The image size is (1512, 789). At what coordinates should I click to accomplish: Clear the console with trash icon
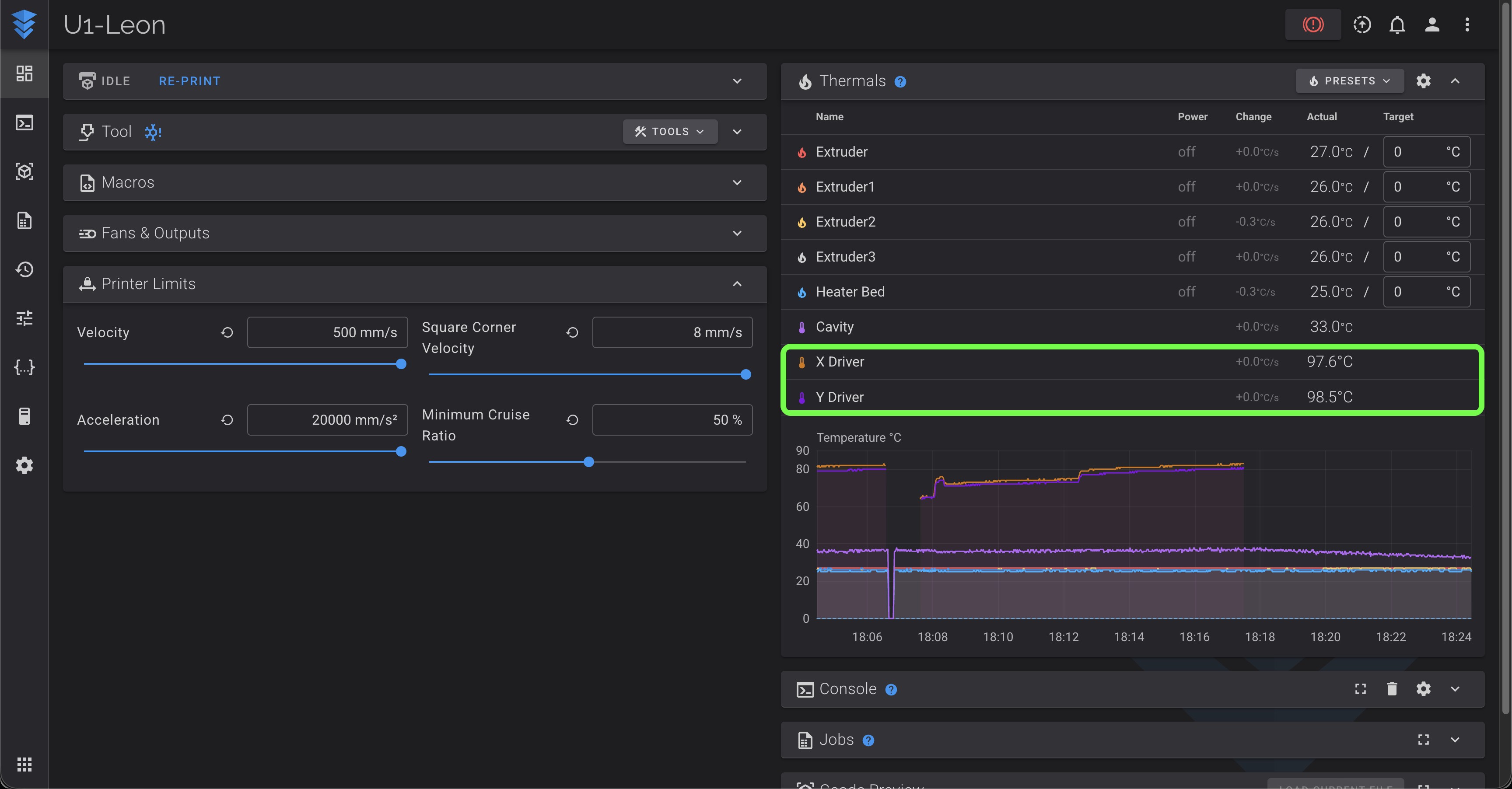1392,689
